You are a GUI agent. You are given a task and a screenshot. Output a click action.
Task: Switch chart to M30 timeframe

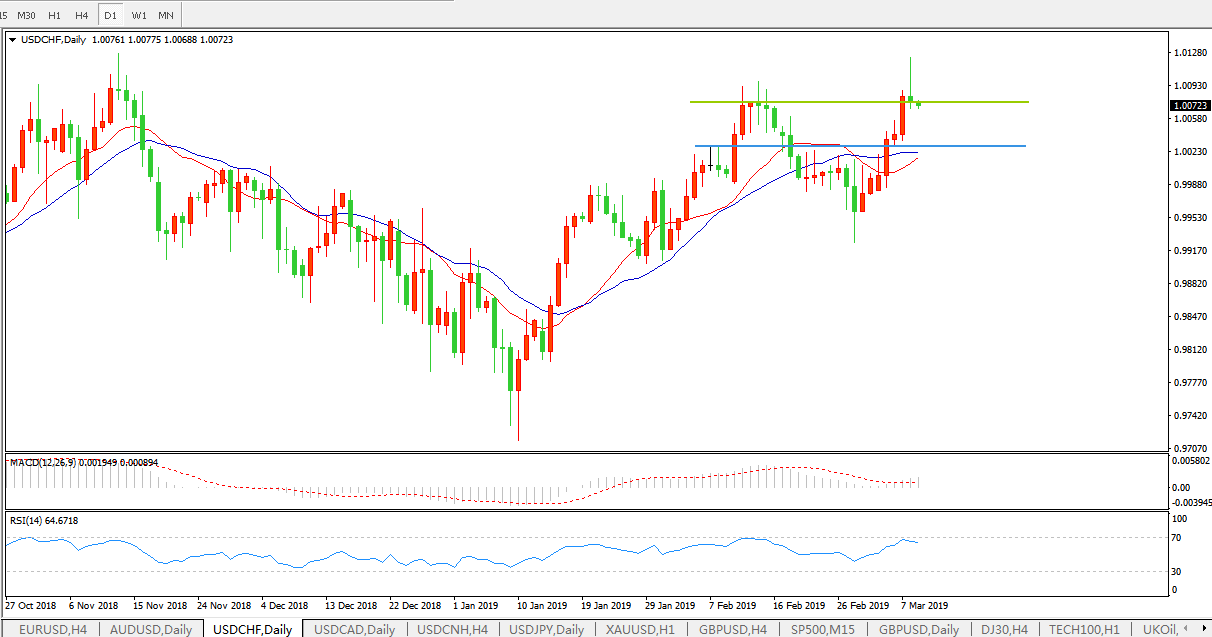(27, 16)
